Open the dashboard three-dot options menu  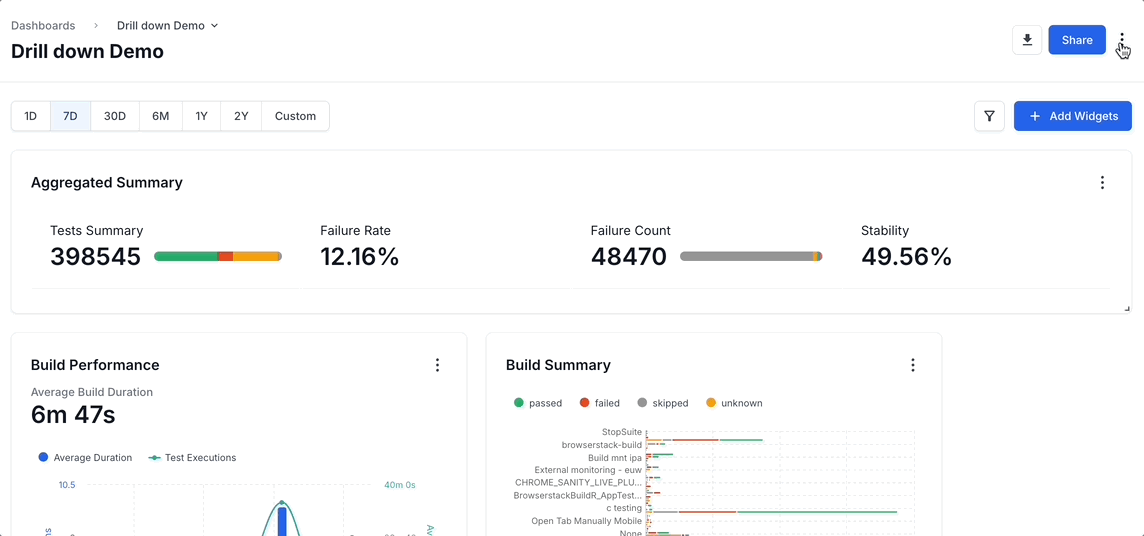pos(1122,40)
